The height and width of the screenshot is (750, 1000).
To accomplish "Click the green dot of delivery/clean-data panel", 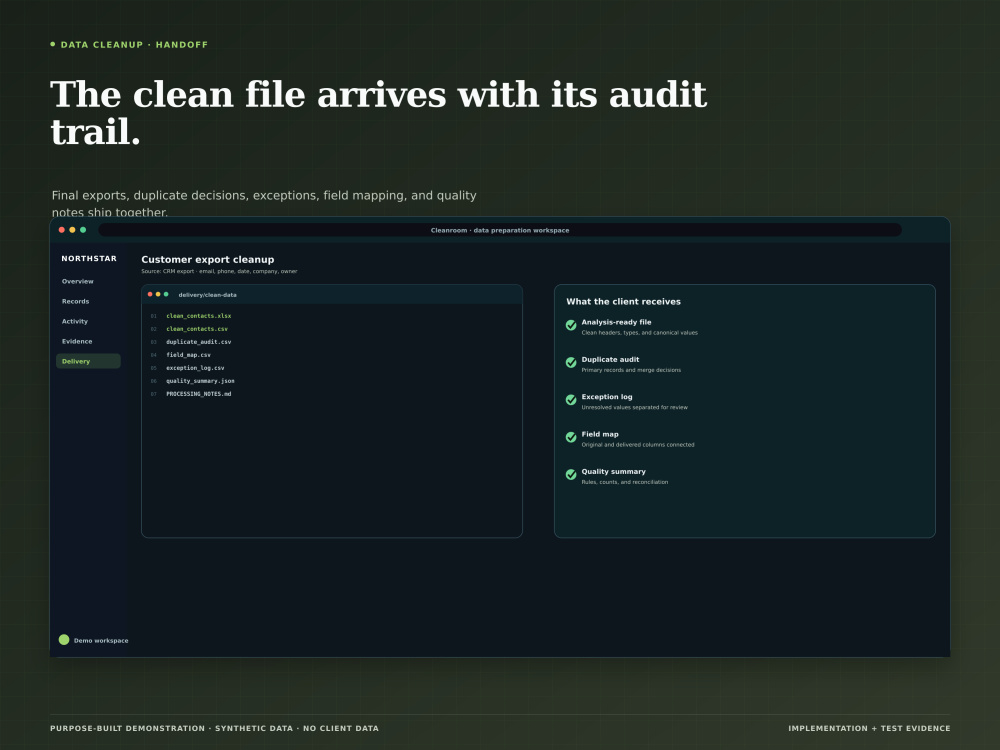I will (x=166, y=294).
